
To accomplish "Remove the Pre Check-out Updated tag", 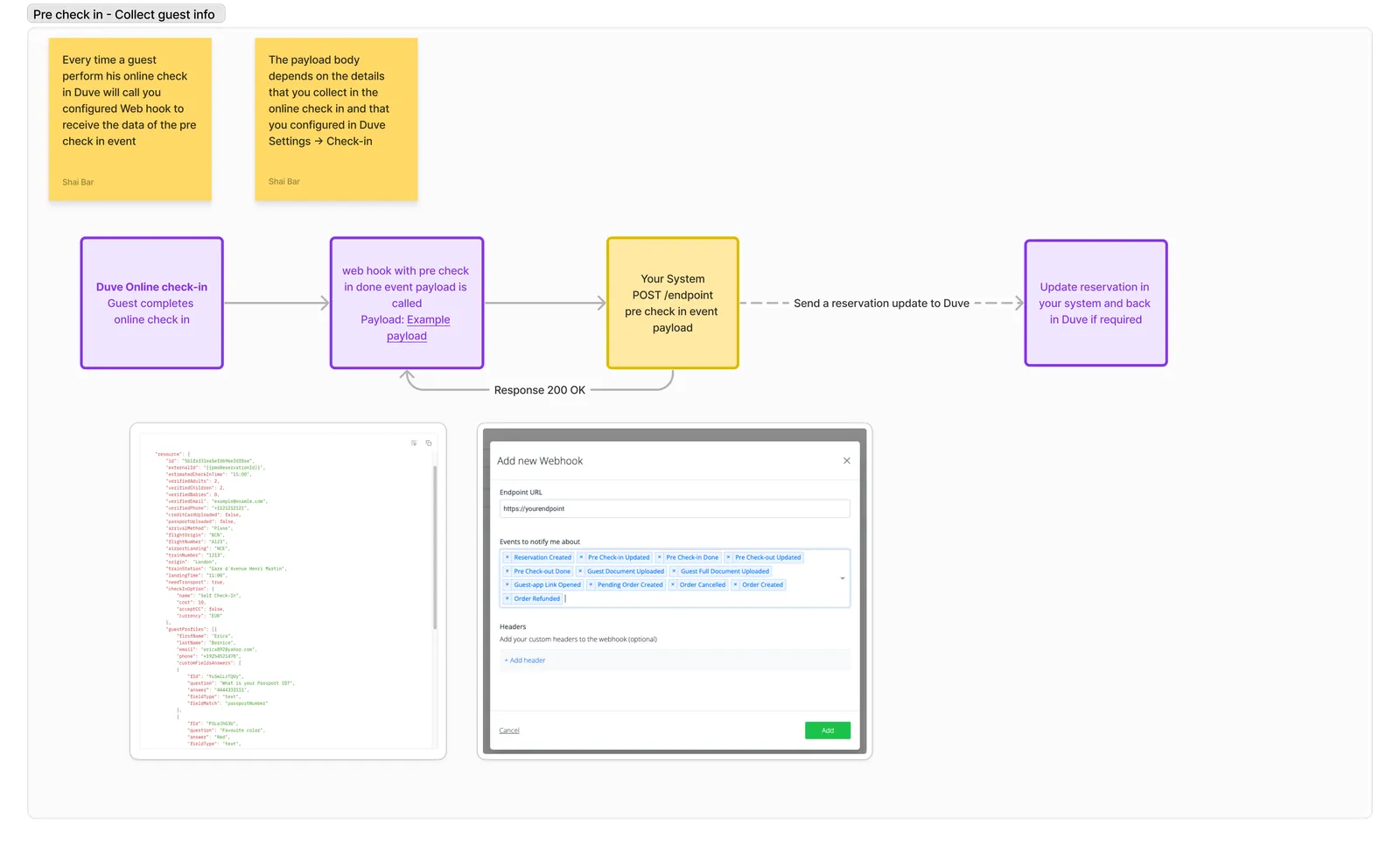I will point(728,557).
